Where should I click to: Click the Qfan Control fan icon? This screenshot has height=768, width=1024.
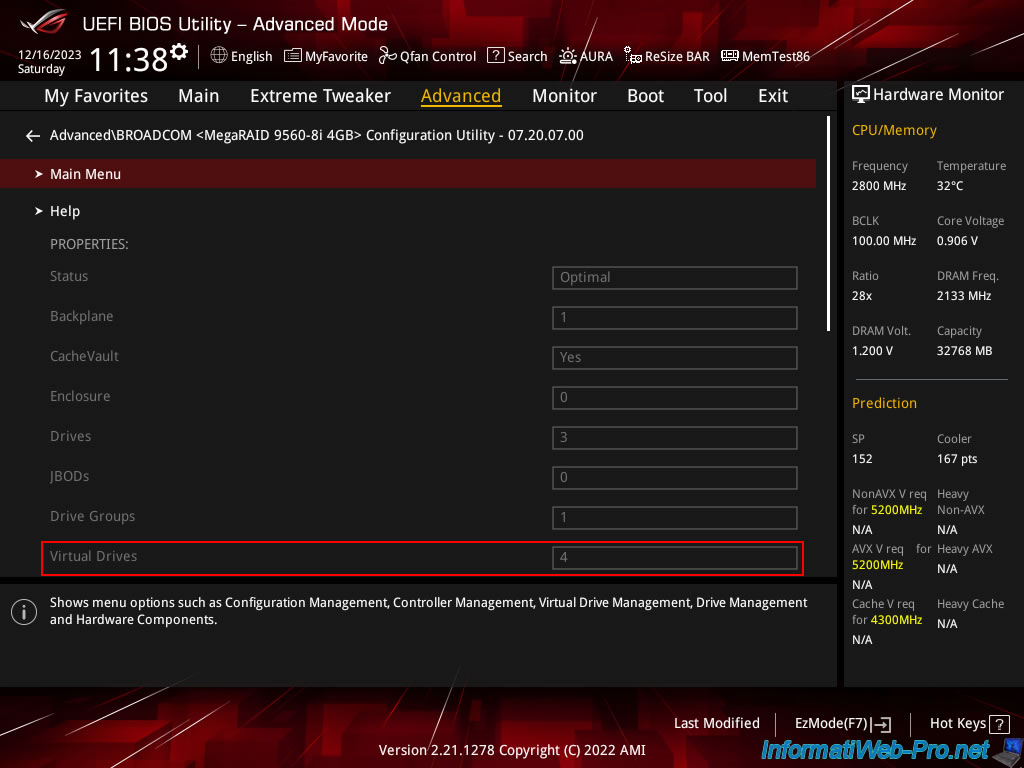click(x=388, y=56)
